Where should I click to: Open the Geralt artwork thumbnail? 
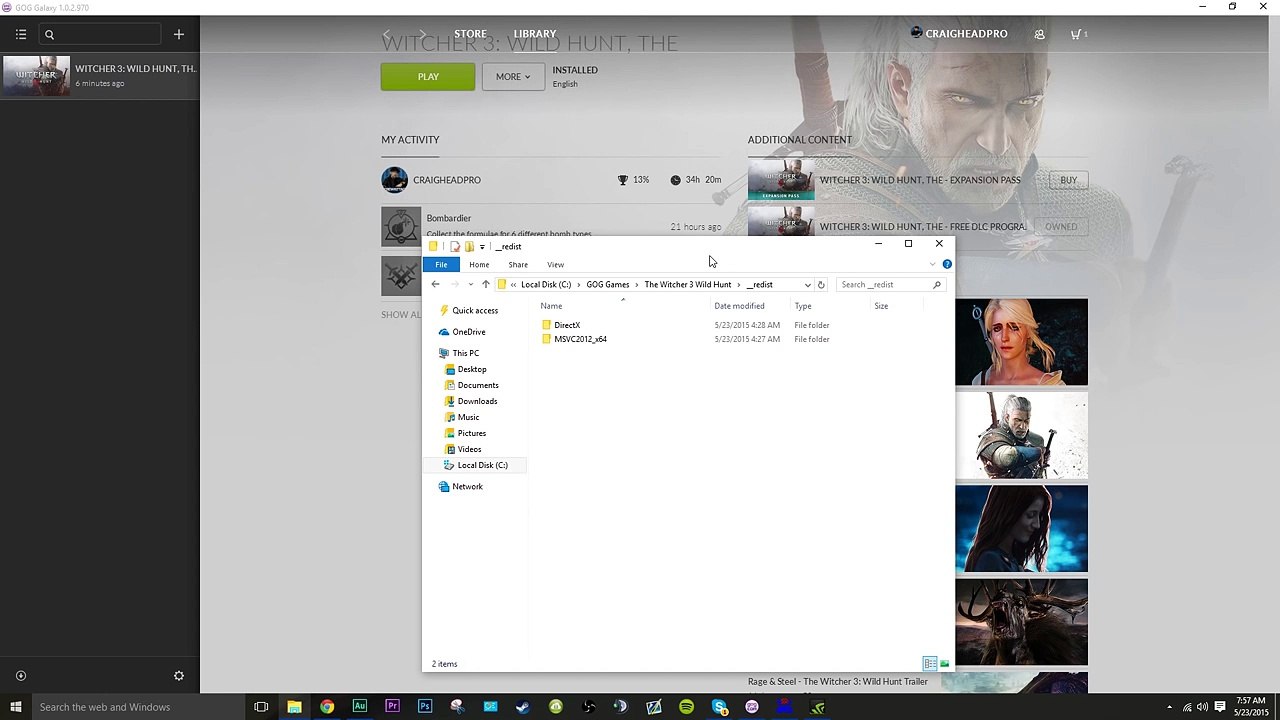[1021, 435]
